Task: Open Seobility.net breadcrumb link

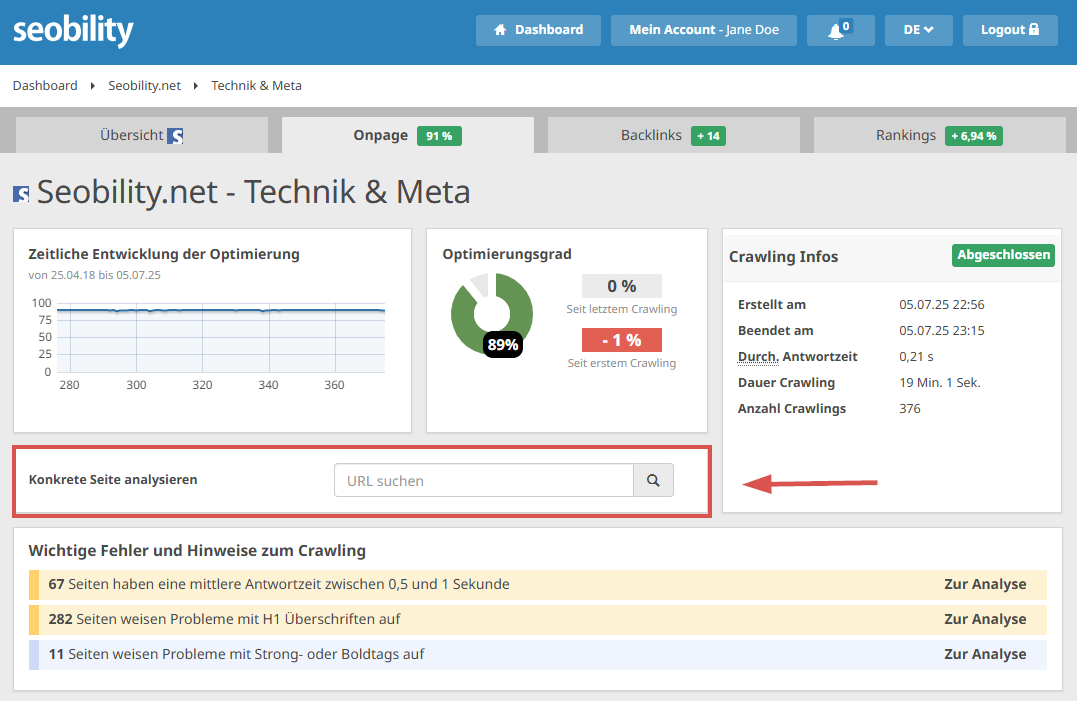Action: click(x=144, y=86)
